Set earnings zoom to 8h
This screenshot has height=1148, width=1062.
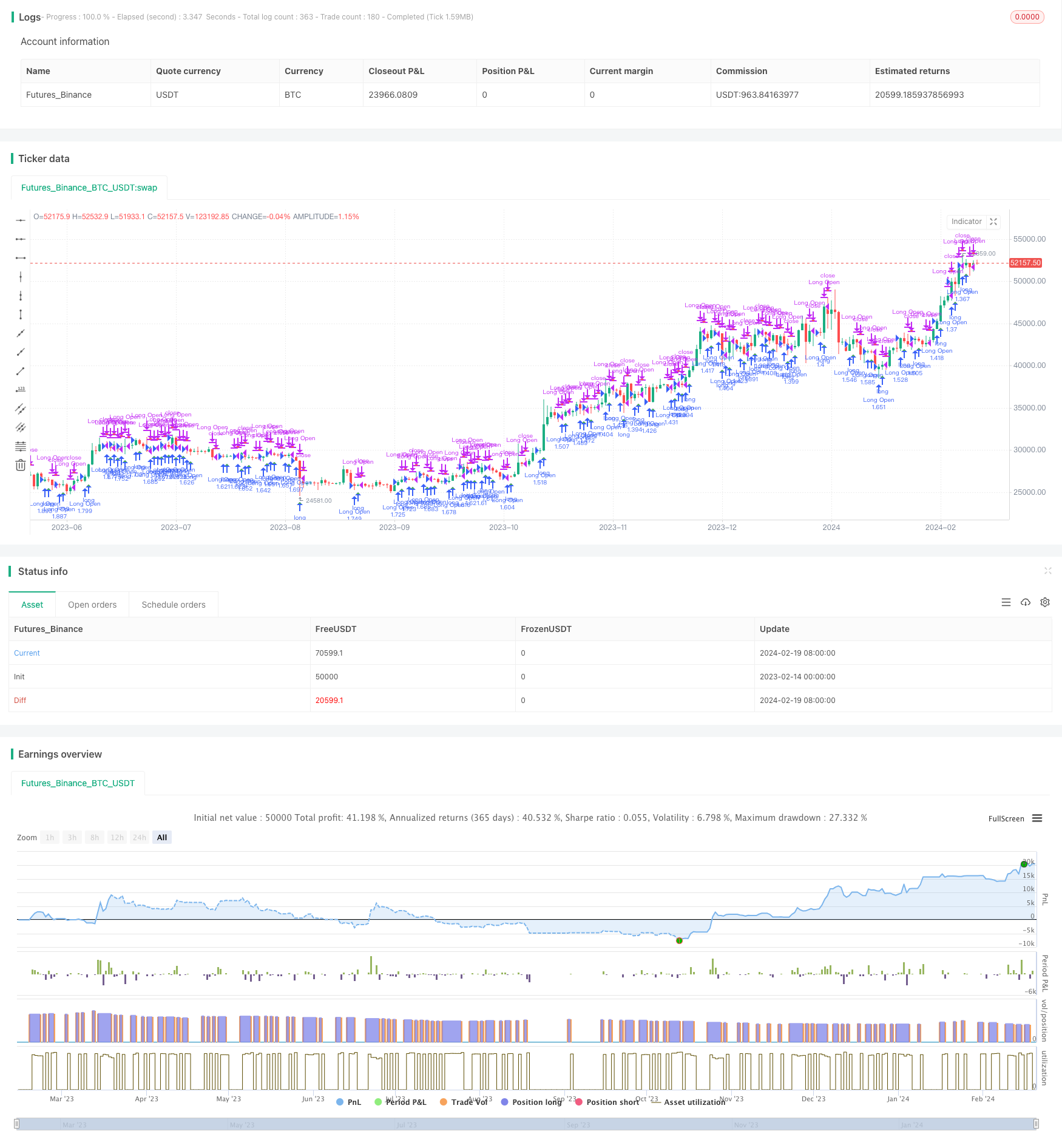[x=95, y=837]
